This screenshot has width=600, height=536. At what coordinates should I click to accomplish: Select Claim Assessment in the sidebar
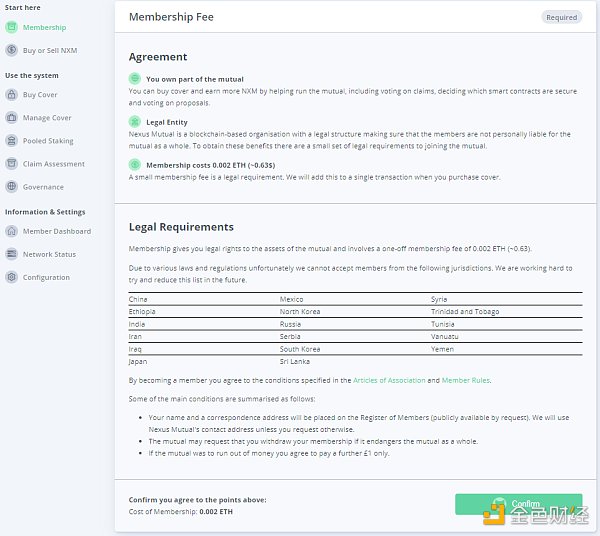(54, 164)
